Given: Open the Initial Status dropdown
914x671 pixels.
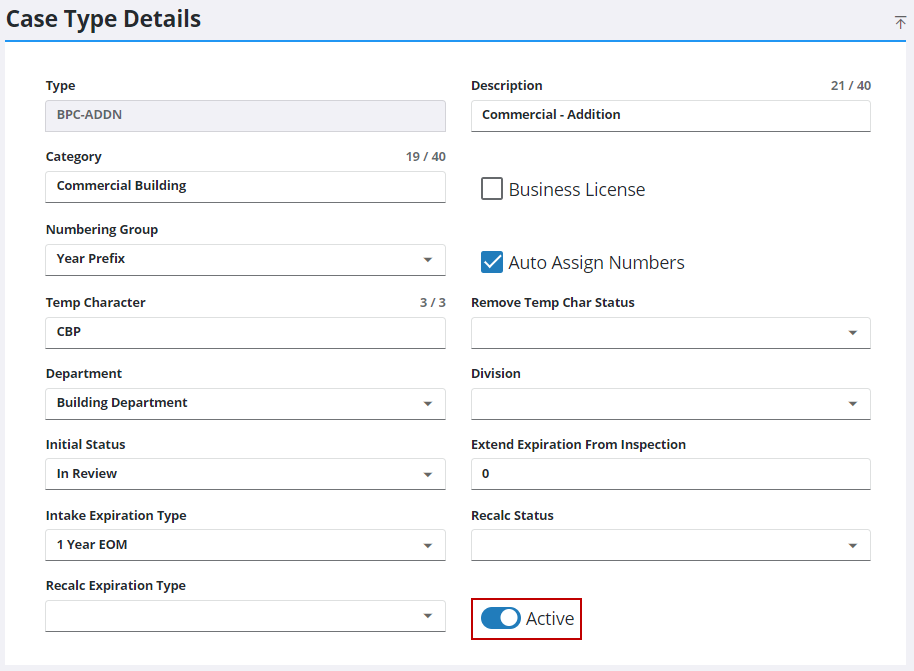Looking at the screenshot, I should coord(245,474).
